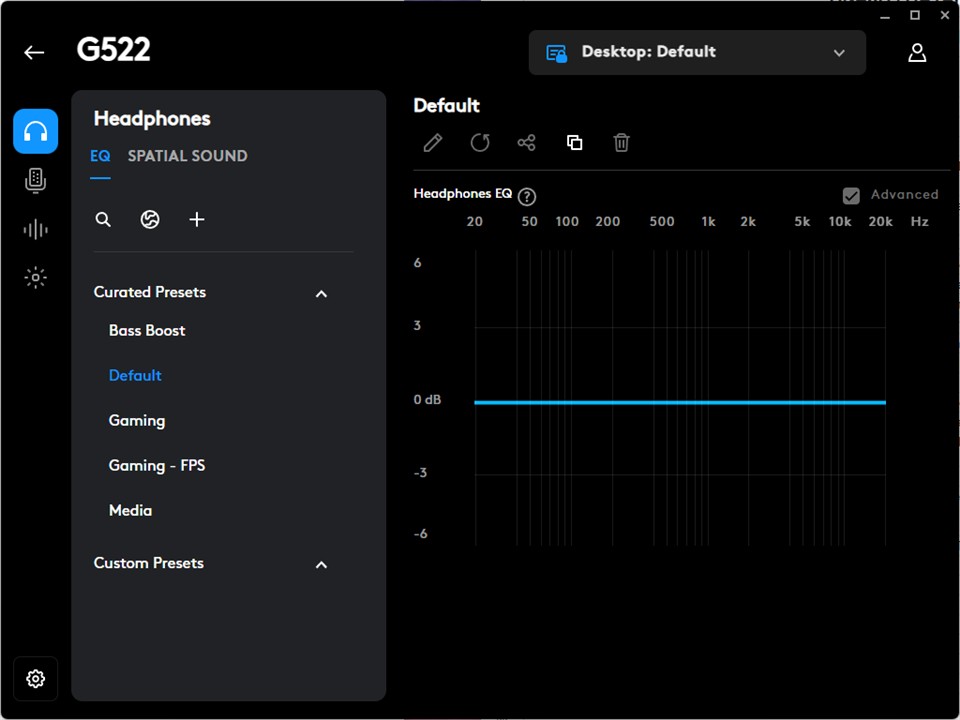
Task: Select the Bass Boost preset
Action: point(147,330)
